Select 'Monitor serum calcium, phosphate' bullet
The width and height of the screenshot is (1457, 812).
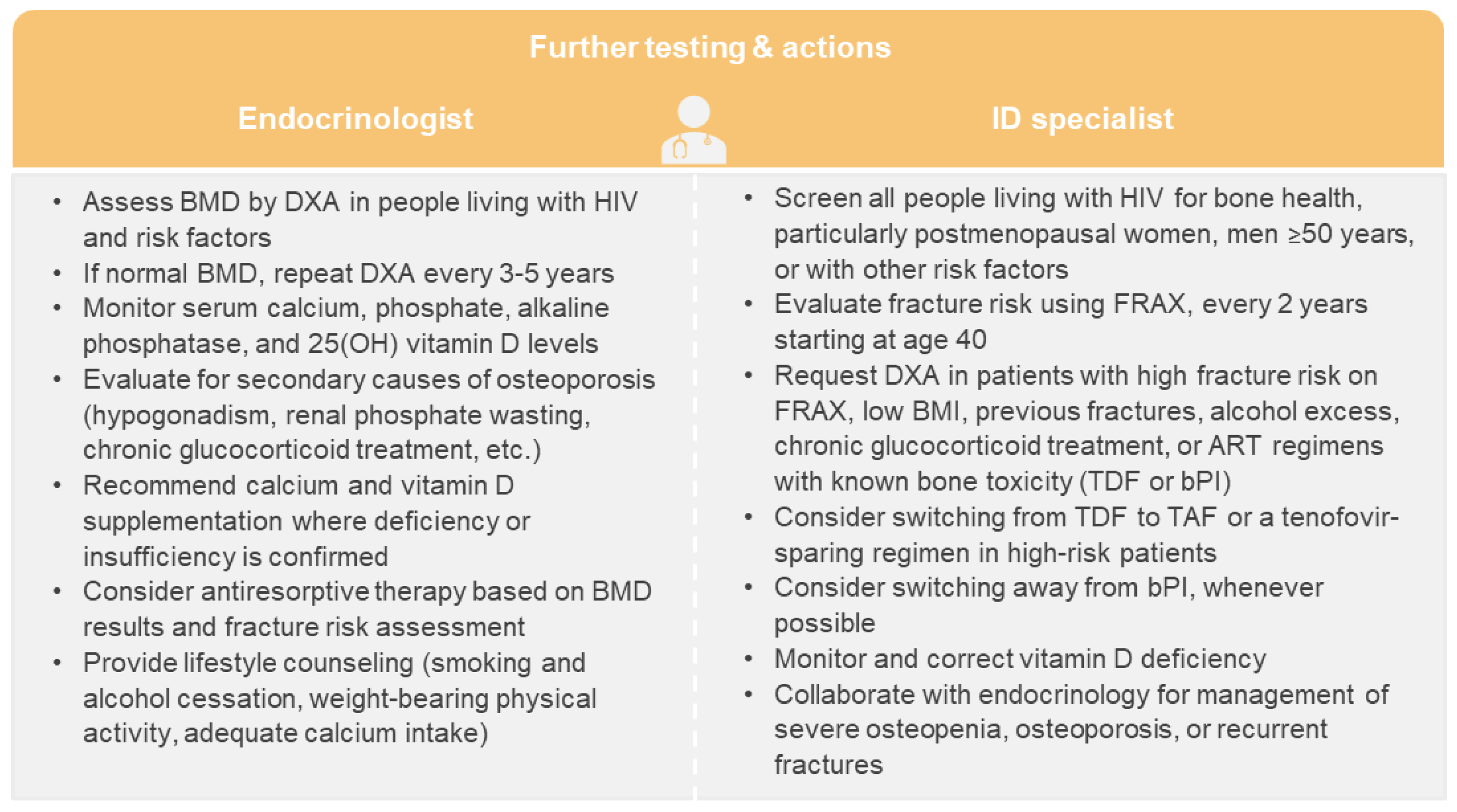[x=346, y=309]
